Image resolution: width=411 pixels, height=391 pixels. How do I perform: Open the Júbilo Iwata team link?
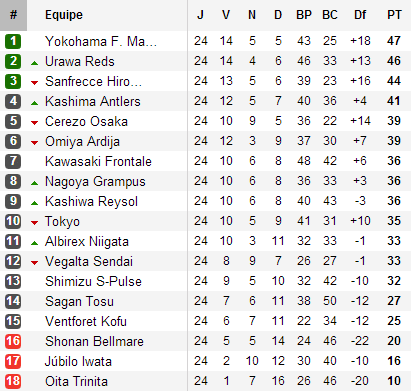78,361
